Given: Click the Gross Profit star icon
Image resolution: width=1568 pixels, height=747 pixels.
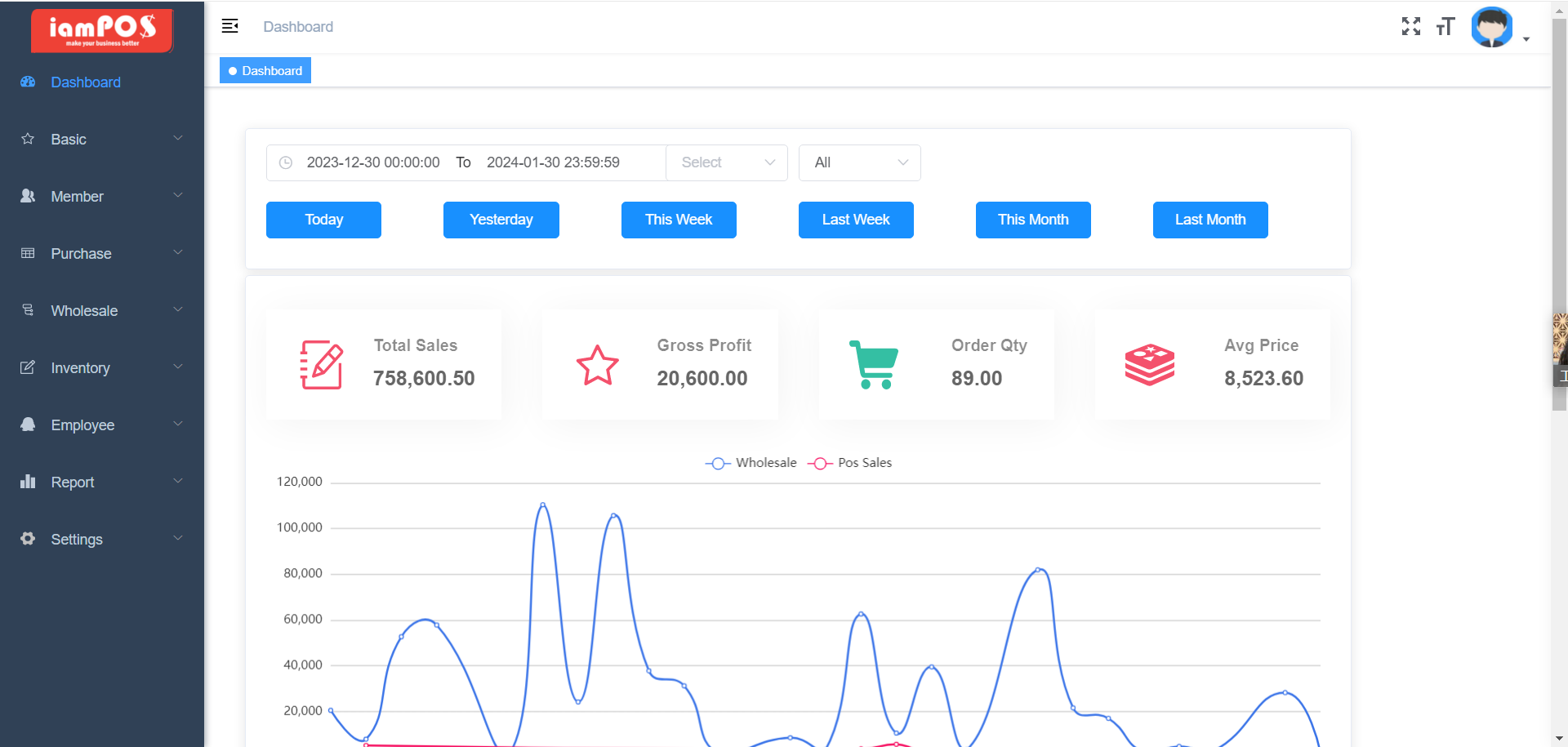Looking at the screenshot, I should pos(597,365).
